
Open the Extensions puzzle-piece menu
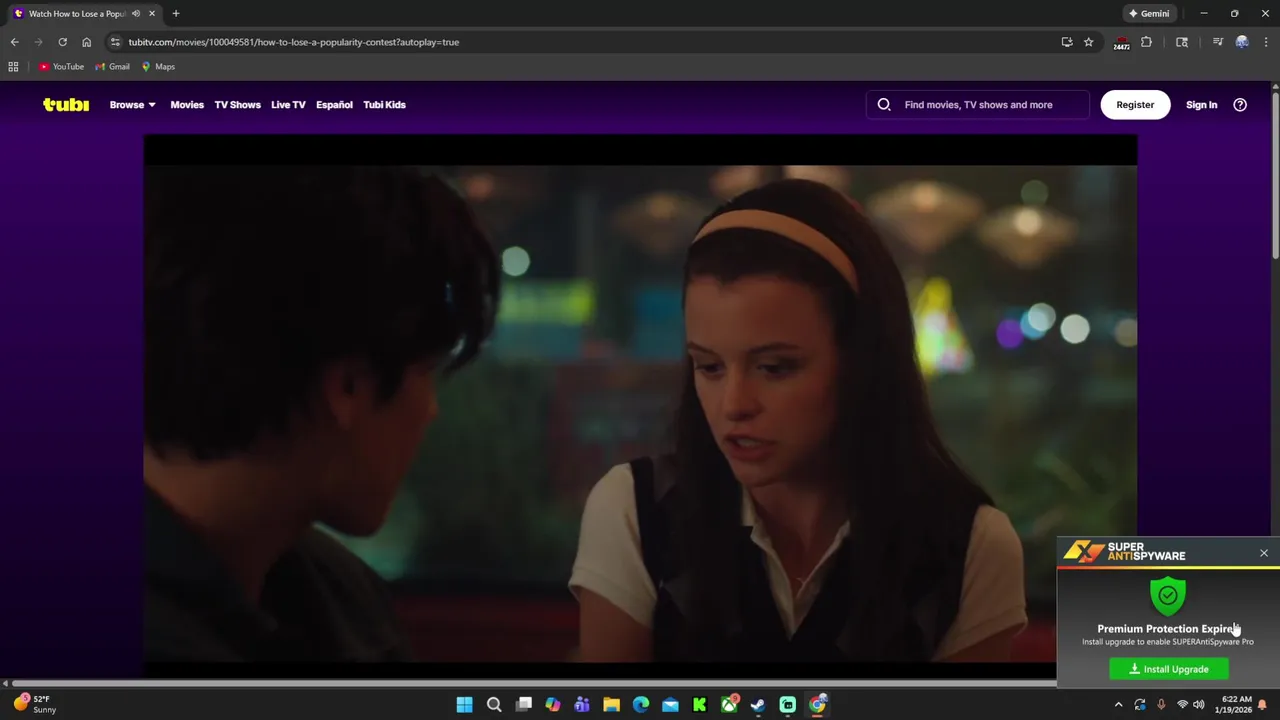(1146, 42)
